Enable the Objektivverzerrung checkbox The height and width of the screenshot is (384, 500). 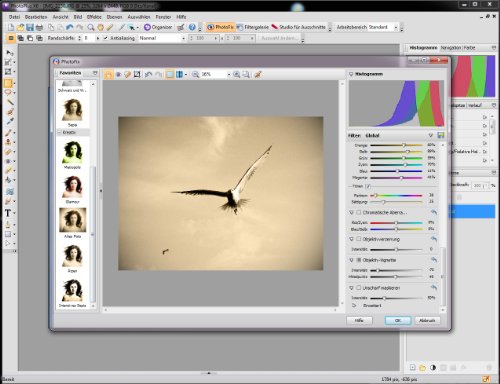pyautogui.click(x=359, y=239)
